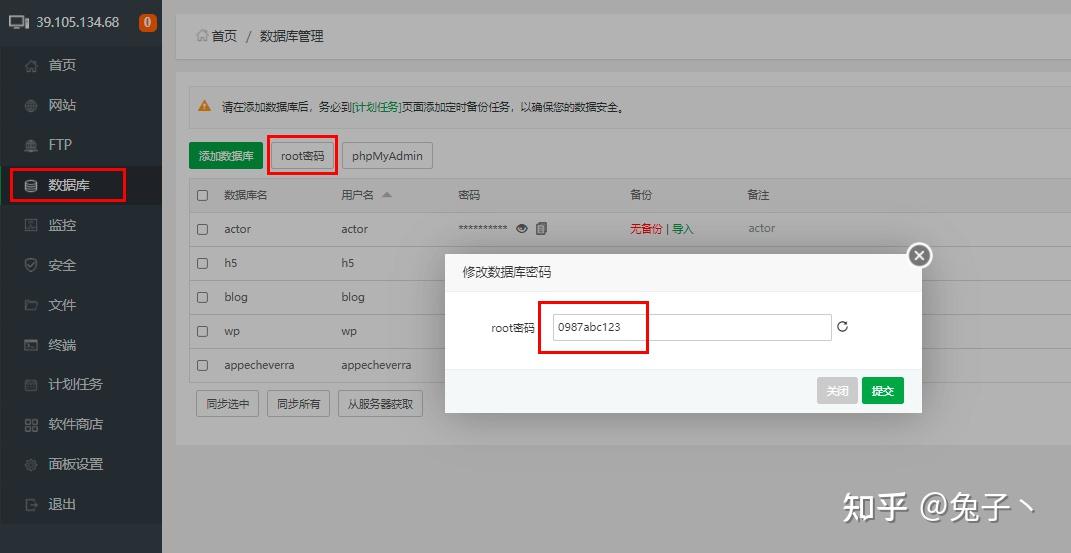Click 无备份 link for actor
Viewport: 1071px width, 553px height.
point(646,229)
